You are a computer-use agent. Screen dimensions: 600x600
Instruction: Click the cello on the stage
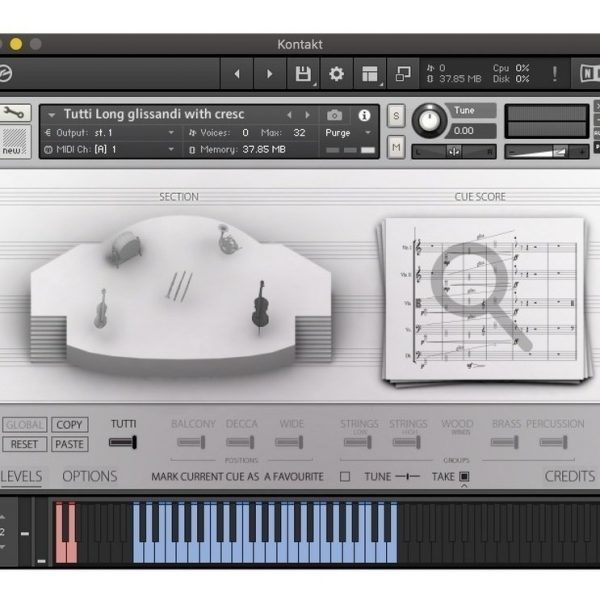(x=260, y=308)
